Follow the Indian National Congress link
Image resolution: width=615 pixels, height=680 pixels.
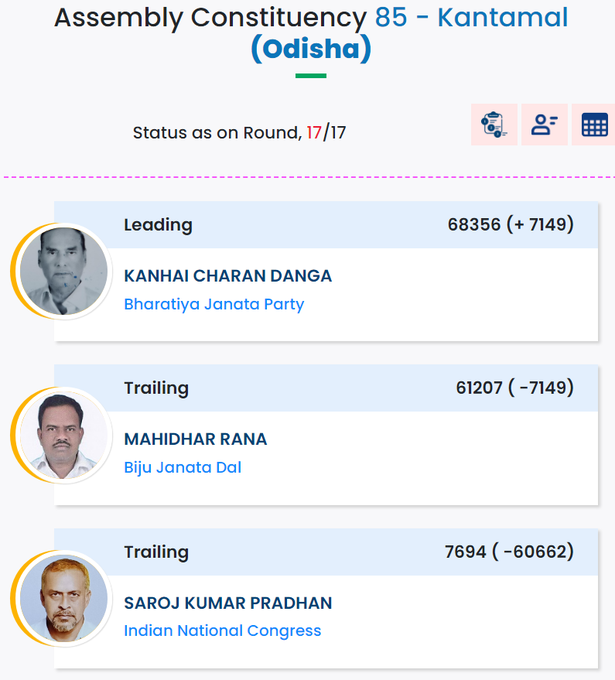(222, 631)
